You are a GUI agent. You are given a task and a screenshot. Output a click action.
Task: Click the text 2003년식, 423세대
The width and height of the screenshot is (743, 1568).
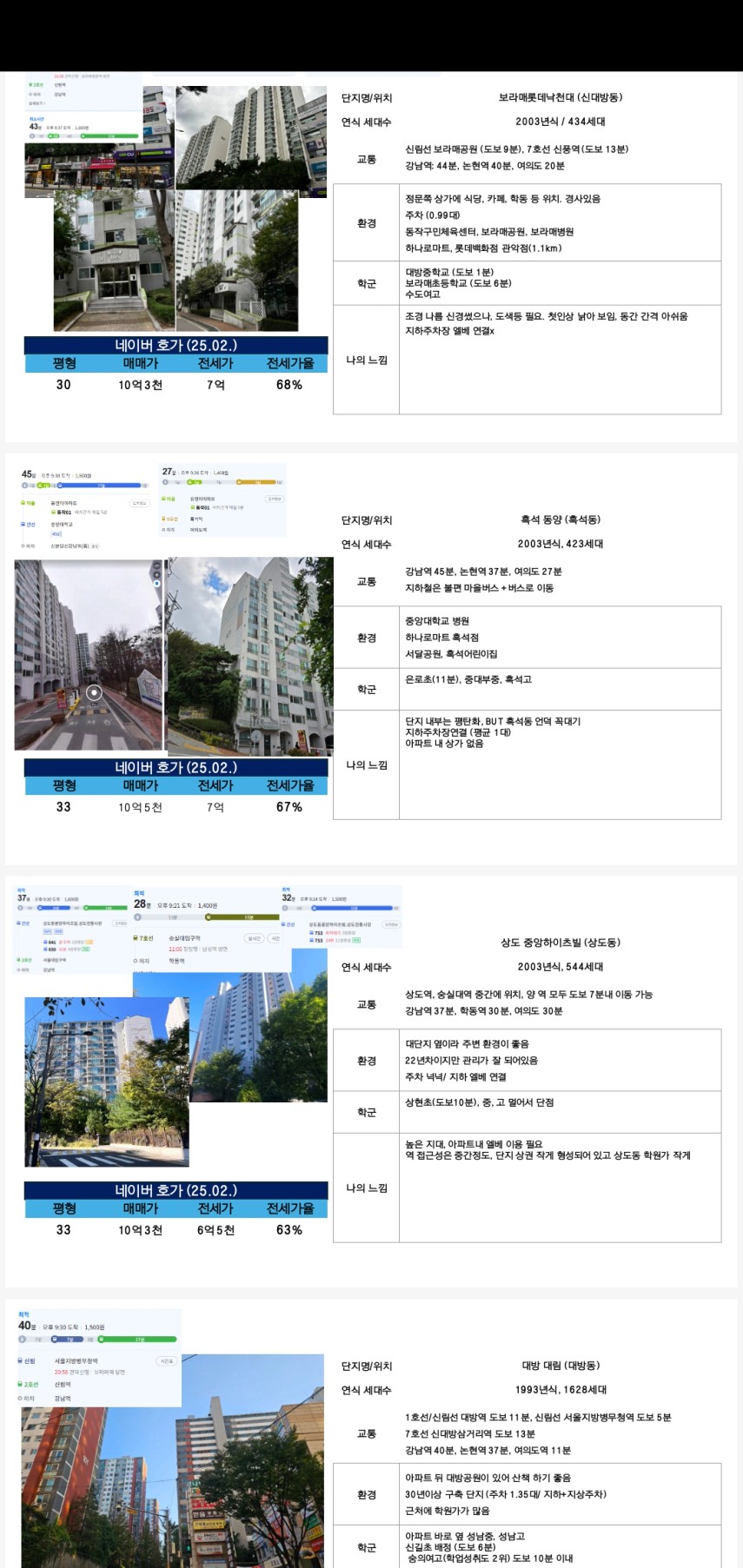tap(561, 544)
